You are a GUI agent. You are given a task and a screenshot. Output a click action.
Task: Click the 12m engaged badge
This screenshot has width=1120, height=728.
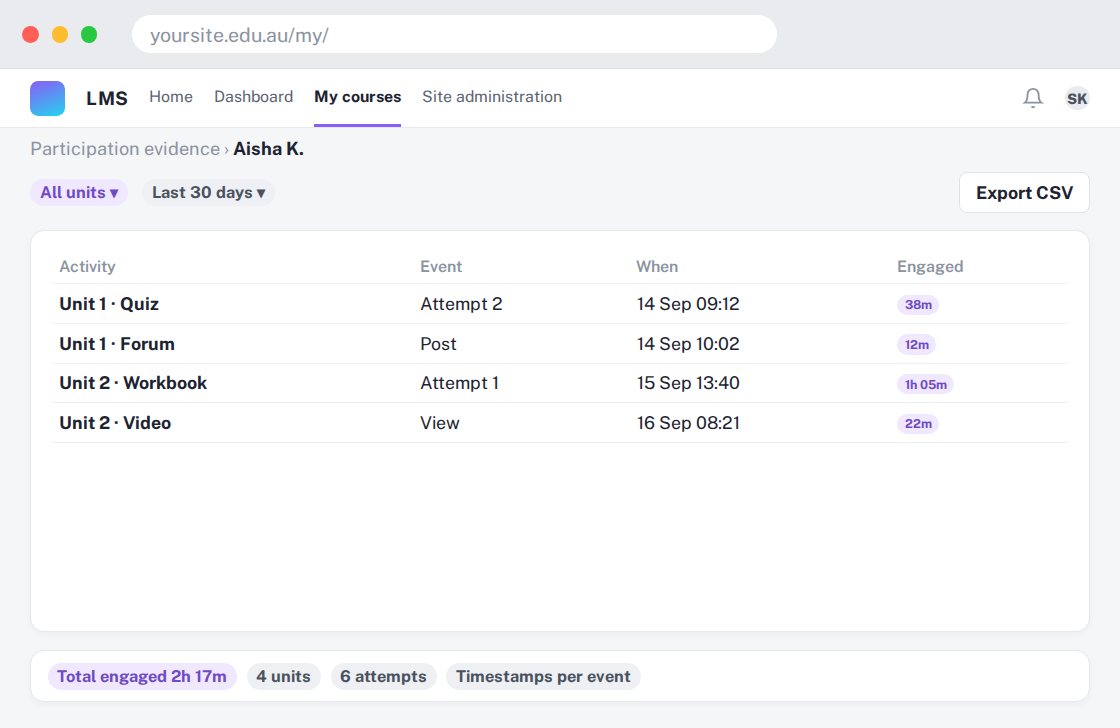pyautogui.click(x=916, y=345)
